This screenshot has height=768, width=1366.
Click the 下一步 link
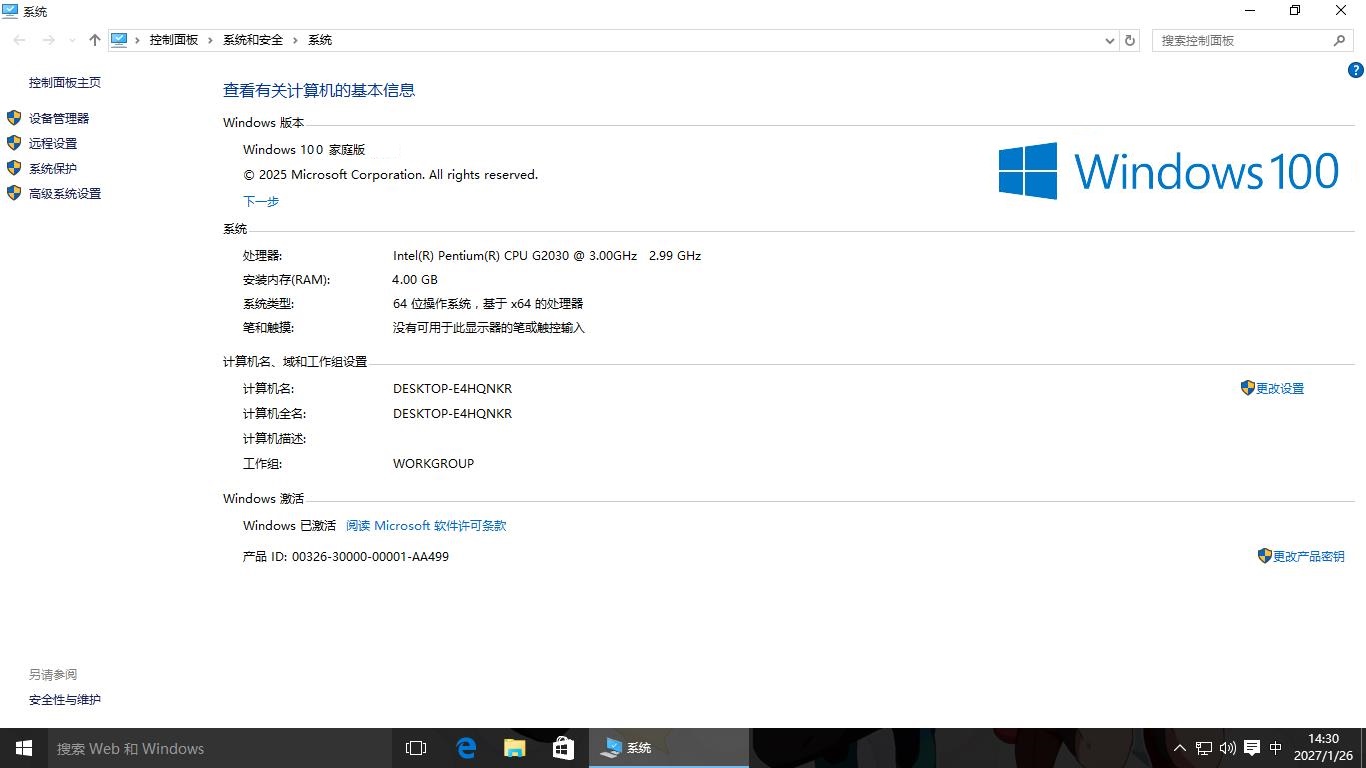point(261,201)
